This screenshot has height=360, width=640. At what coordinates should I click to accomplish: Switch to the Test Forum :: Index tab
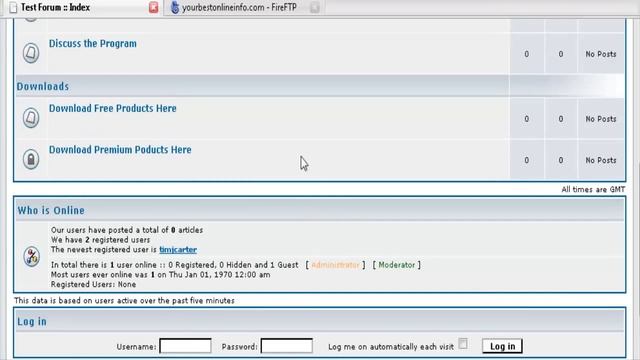coord(82,7)
